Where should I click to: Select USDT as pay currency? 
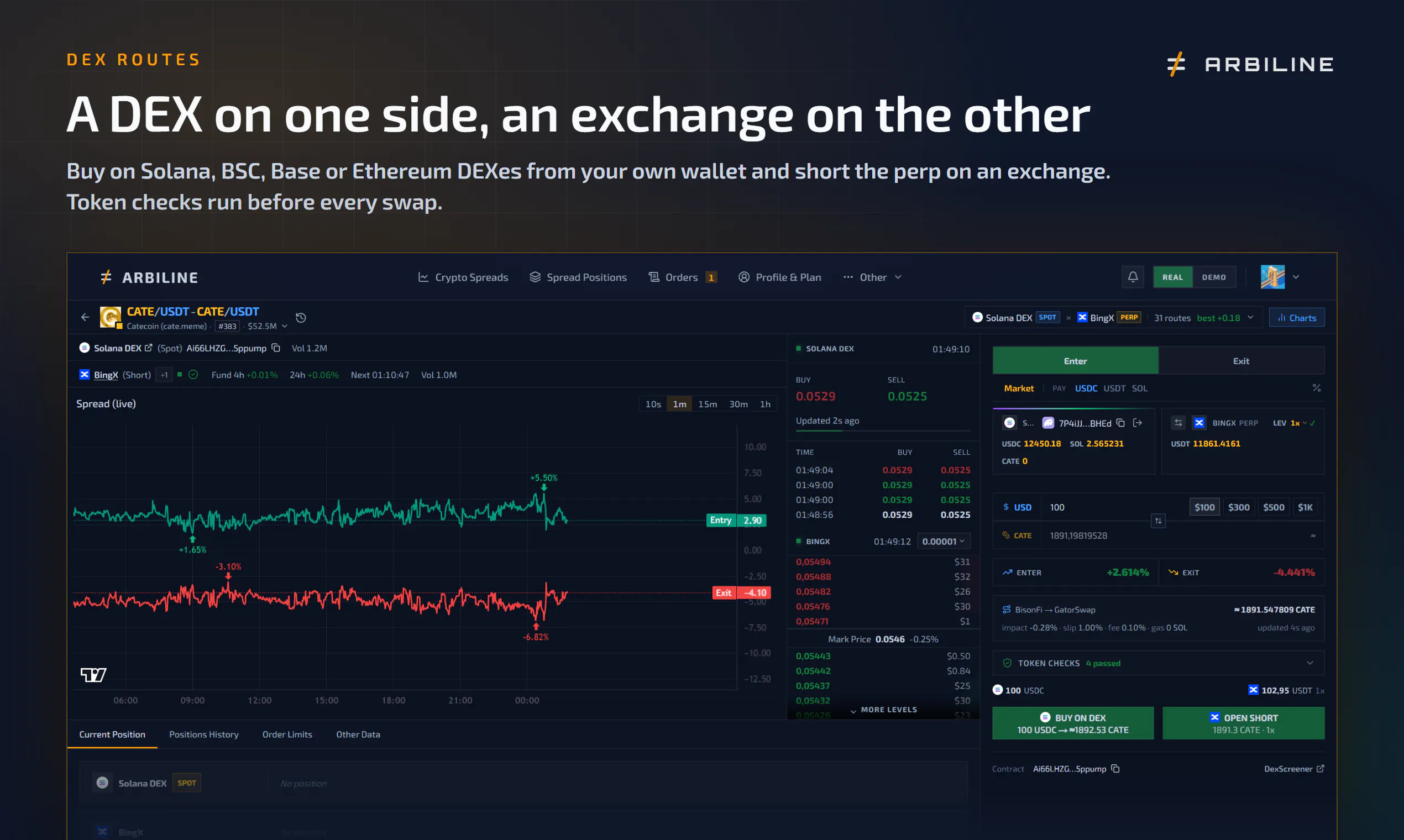click(1114, 388)
